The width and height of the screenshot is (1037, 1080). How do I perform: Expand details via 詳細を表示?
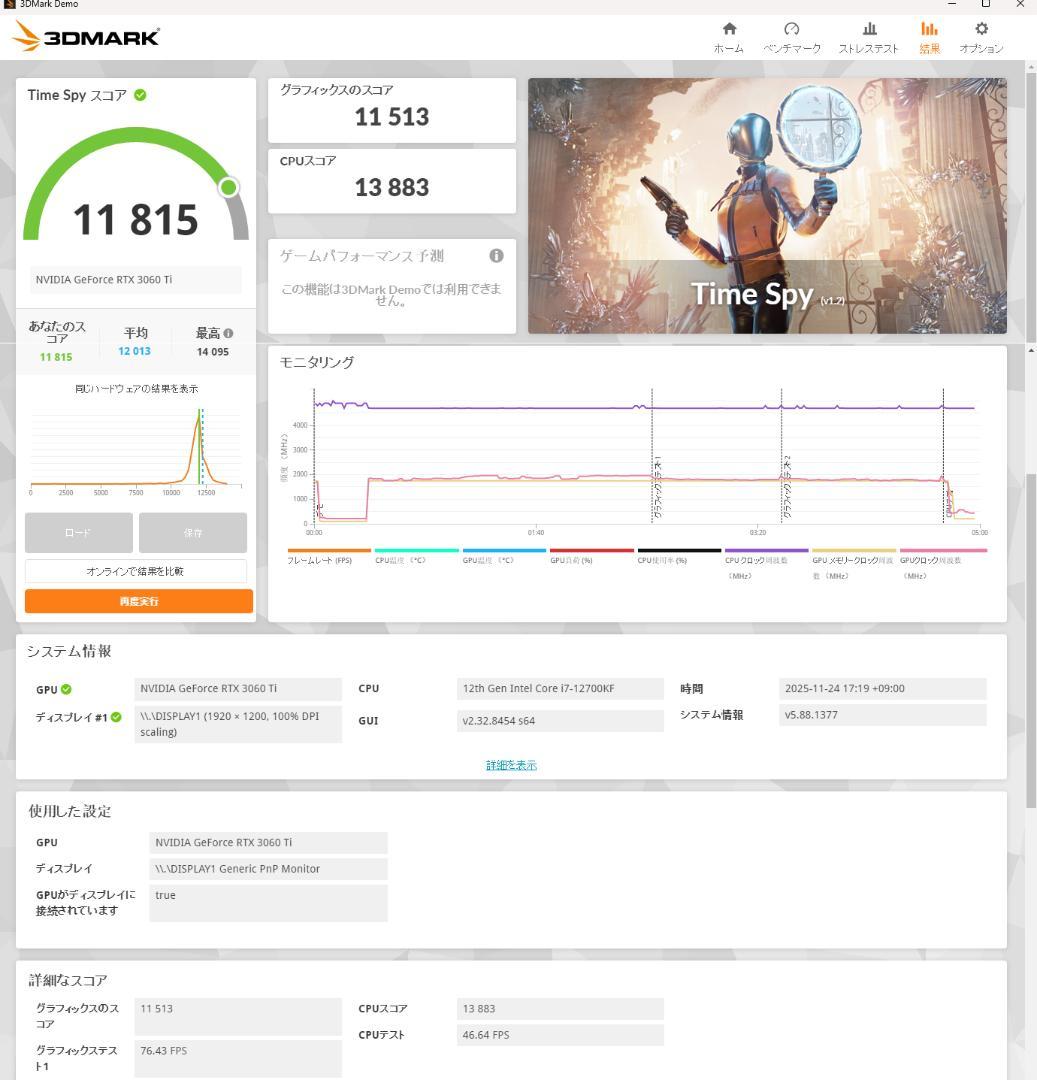coord(509,763)
